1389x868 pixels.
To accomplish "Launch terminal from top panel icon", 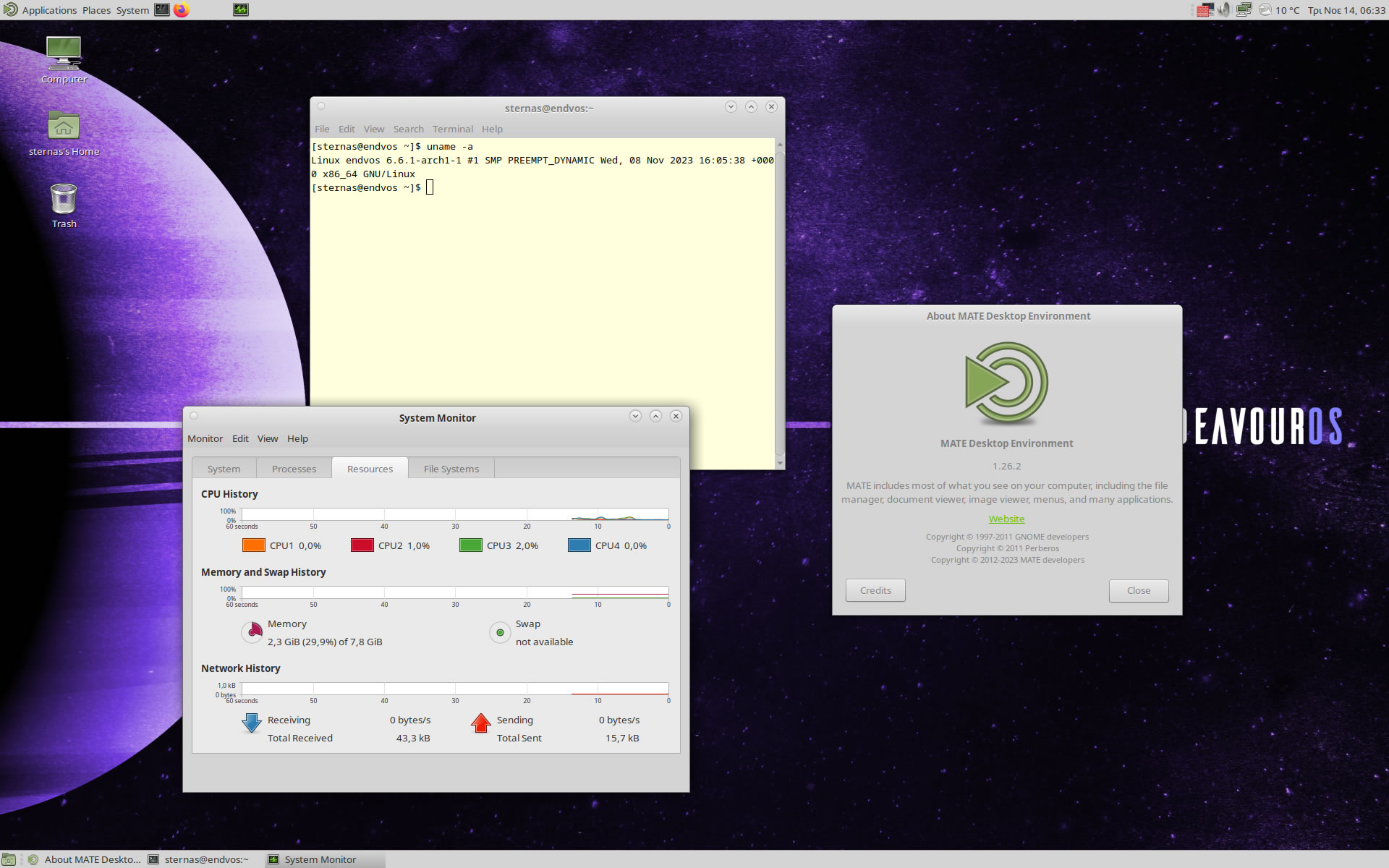I will coord(162,10).
